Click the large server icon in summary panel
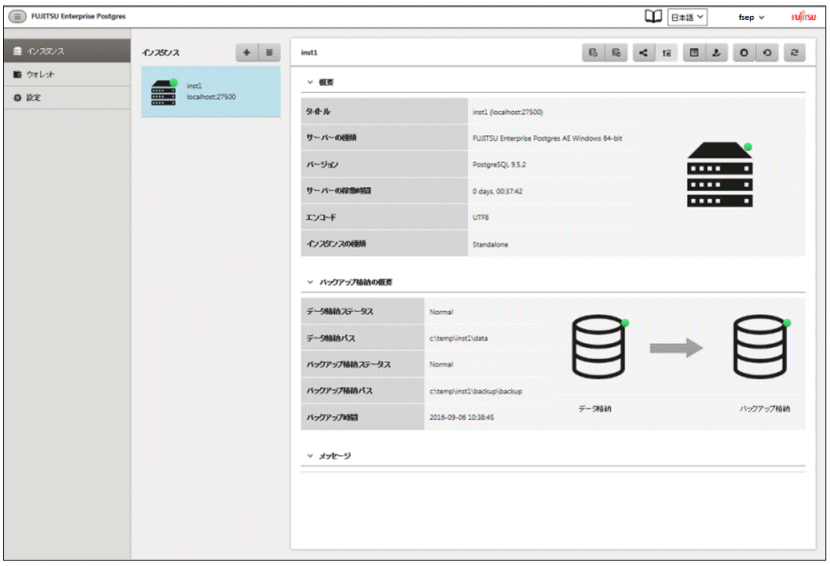This screenshot has width=830, height=566. coord(720,174)
